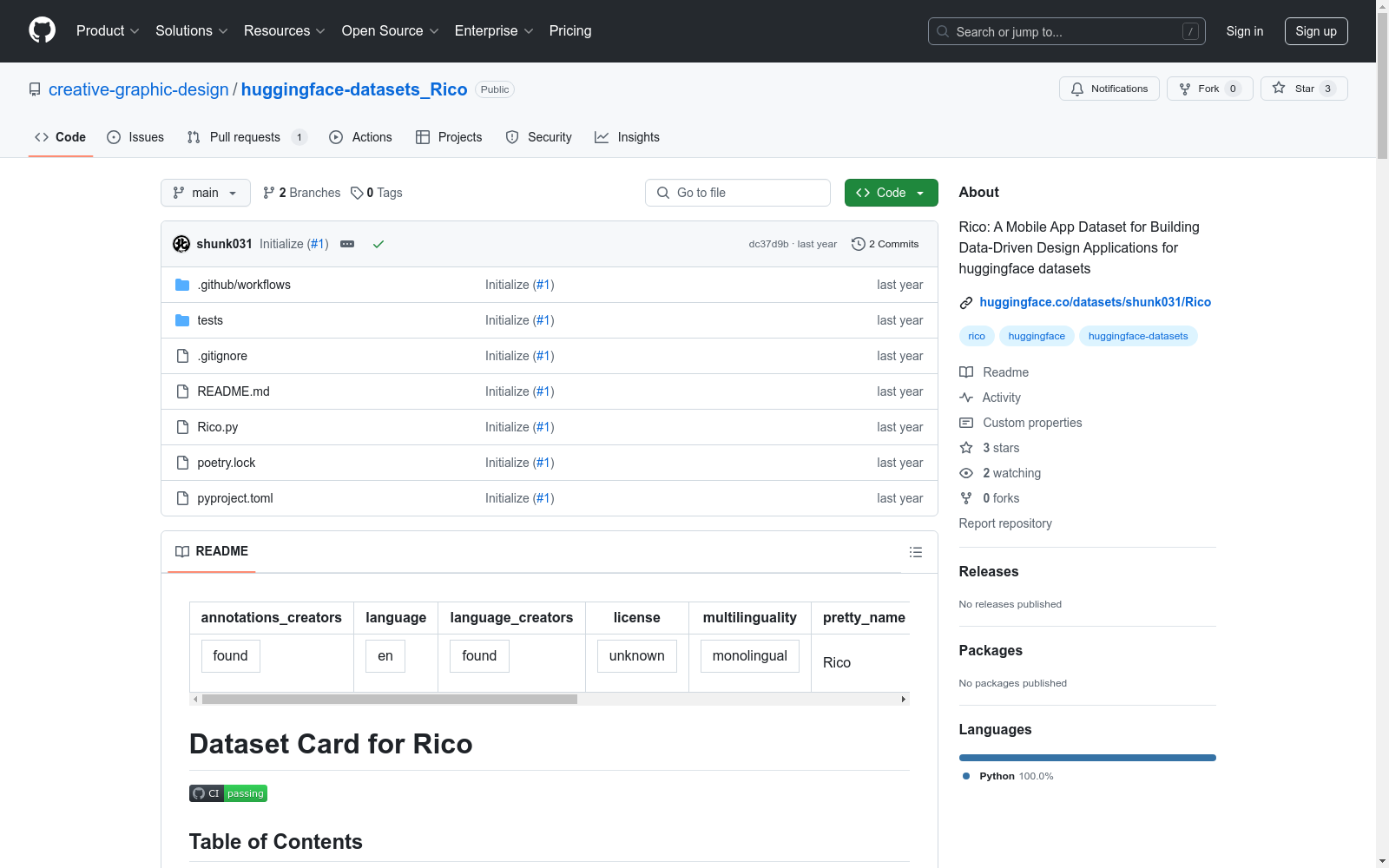Image resolution: width=1389 pixels, height=868 pixels.
Task: Open the Open Source dropdown menu
Action: point(391,31)
